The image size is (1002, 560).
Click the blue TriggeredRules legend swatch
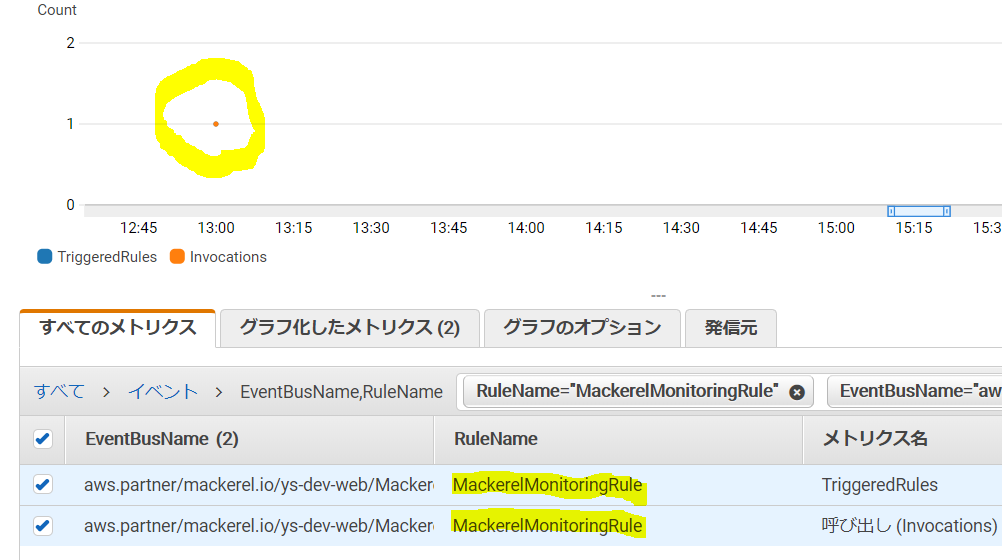[45, 257]
